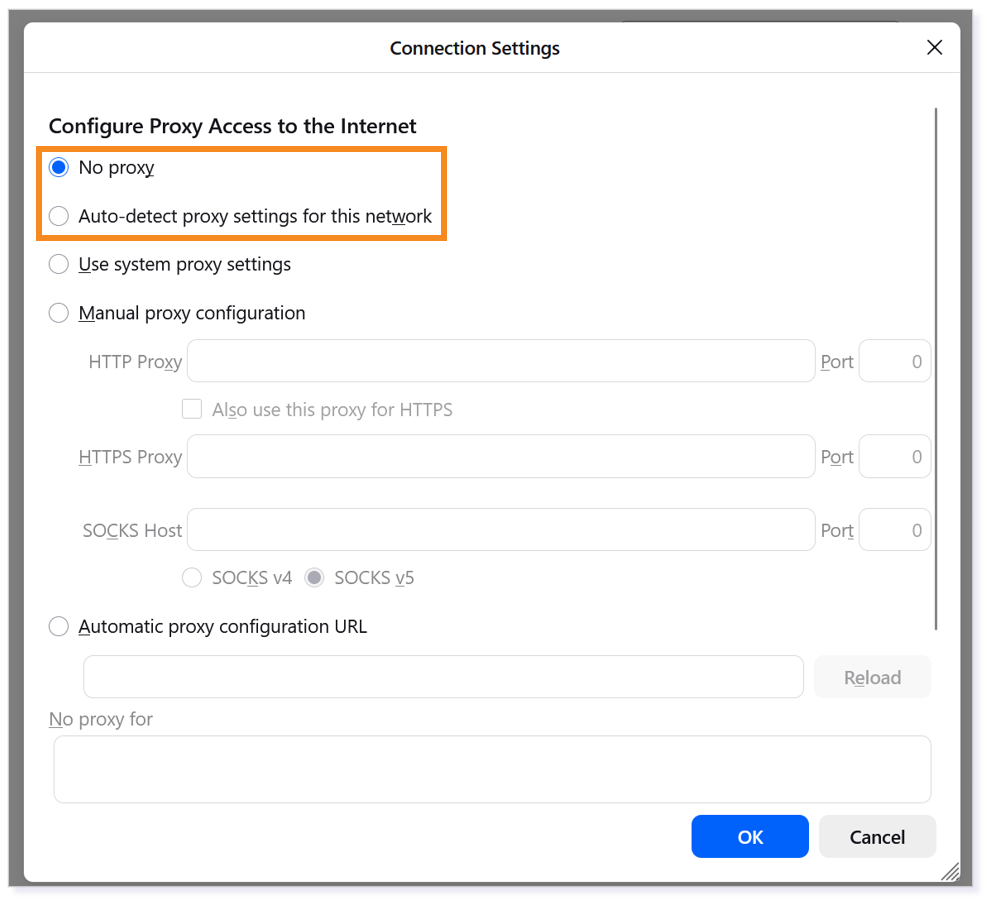The width and height of the screenshot is (987, 905).
Task: Click the Port field beside HTTPS Proxy
Action: coord(894,456)
